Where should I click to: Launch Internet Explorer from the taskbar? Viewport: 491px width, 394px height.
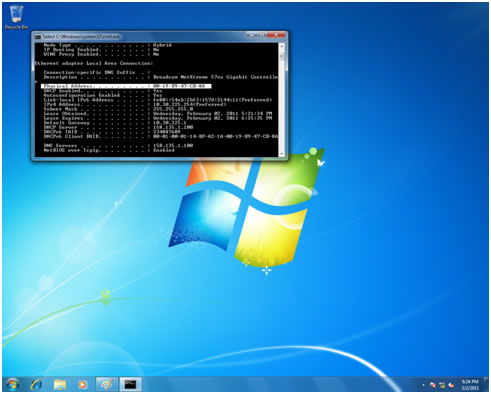tap(36, 384)
